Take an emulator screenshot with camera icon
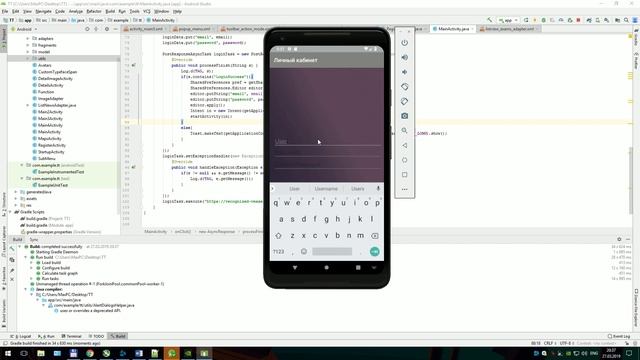The width and height of the screenshot is (640, 360). [404, 116]
